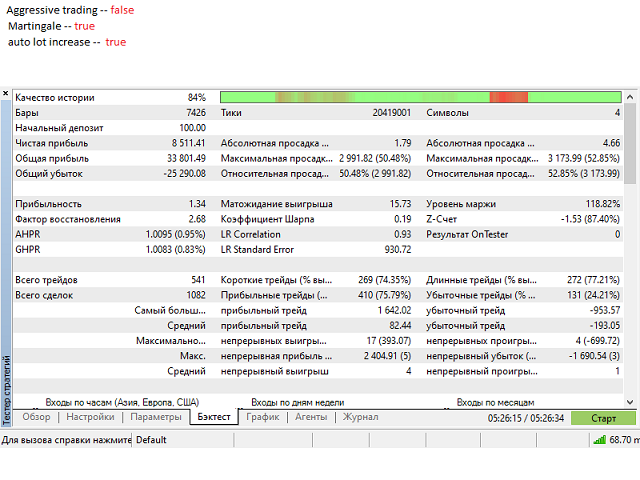Close the strategy tester panel
The image size is (640, 480).
[6, 94]
